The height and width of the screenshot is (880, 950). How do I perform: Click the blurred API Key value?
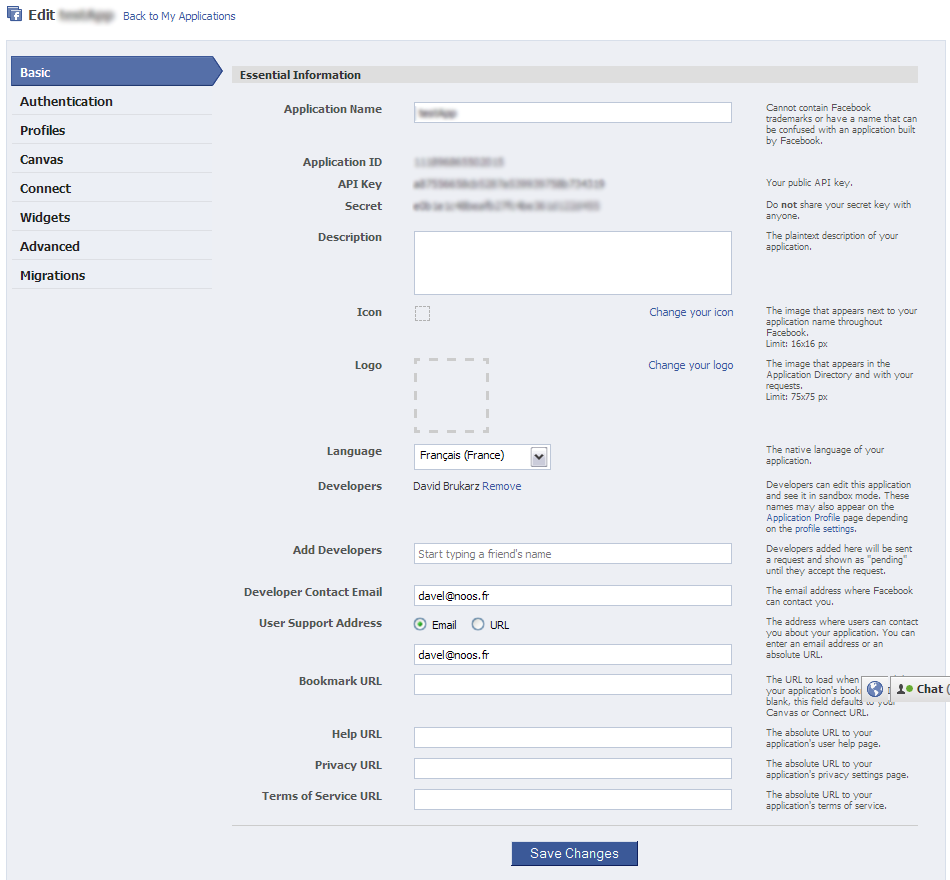point(509,184)
